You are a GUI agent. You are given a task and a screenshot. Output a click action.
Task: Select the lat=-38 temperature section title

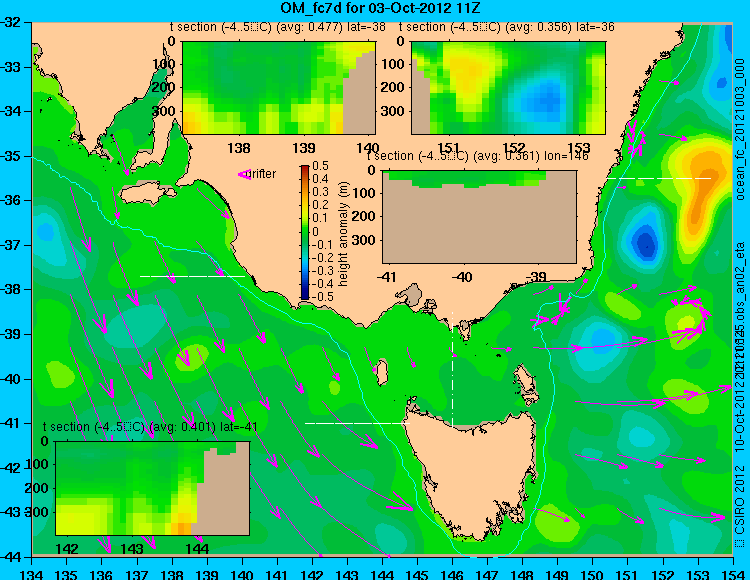277,27
